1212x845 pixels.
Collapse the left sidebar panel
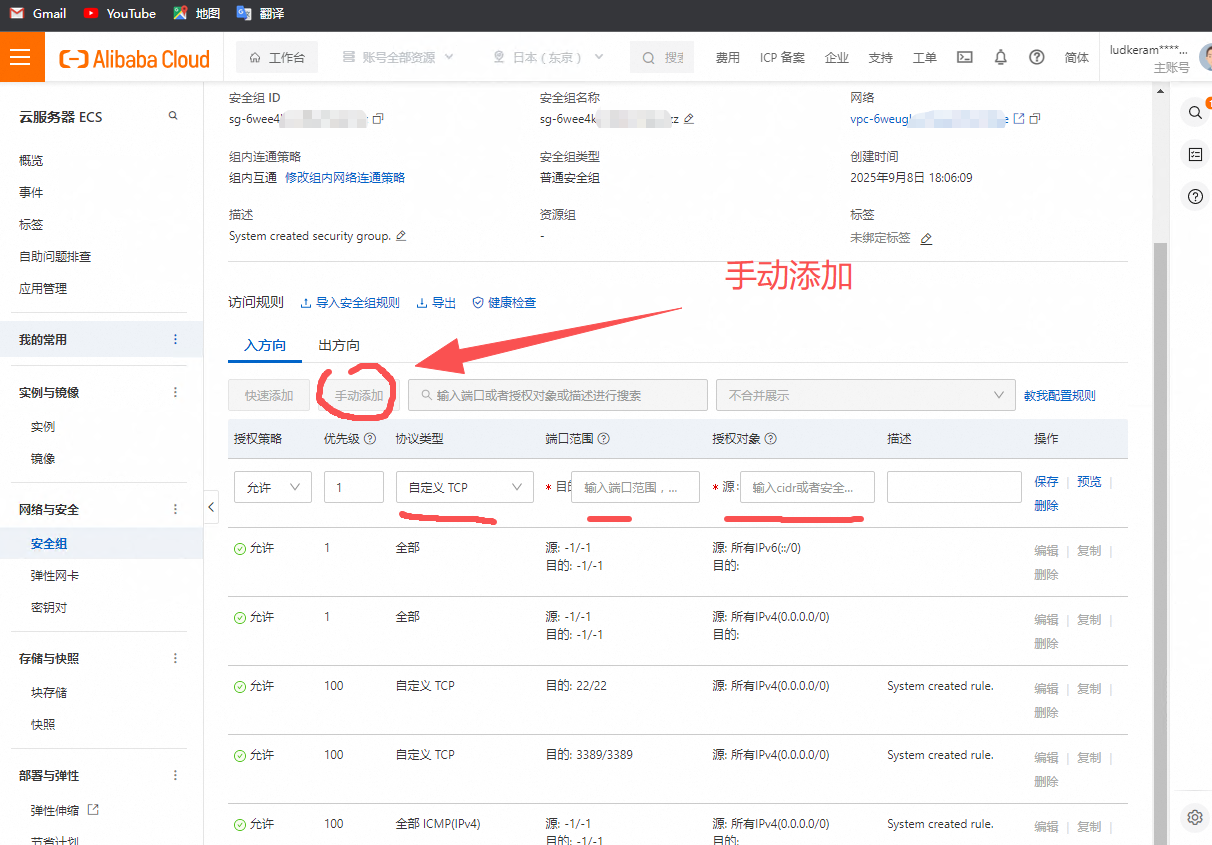tap(211, 507)
